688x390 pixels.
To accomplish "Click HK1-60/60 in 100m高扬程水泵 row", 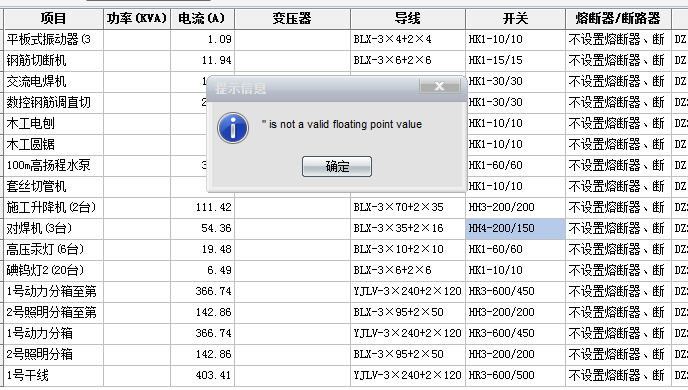I will tap(515, 166).
